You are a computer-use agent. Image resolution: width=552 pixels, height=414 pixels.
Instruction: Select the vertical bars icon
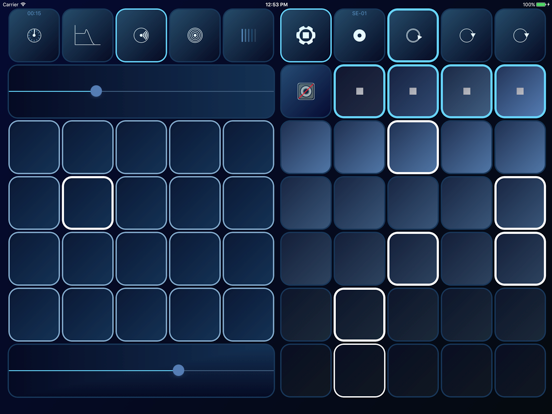[x=248, y=35]
